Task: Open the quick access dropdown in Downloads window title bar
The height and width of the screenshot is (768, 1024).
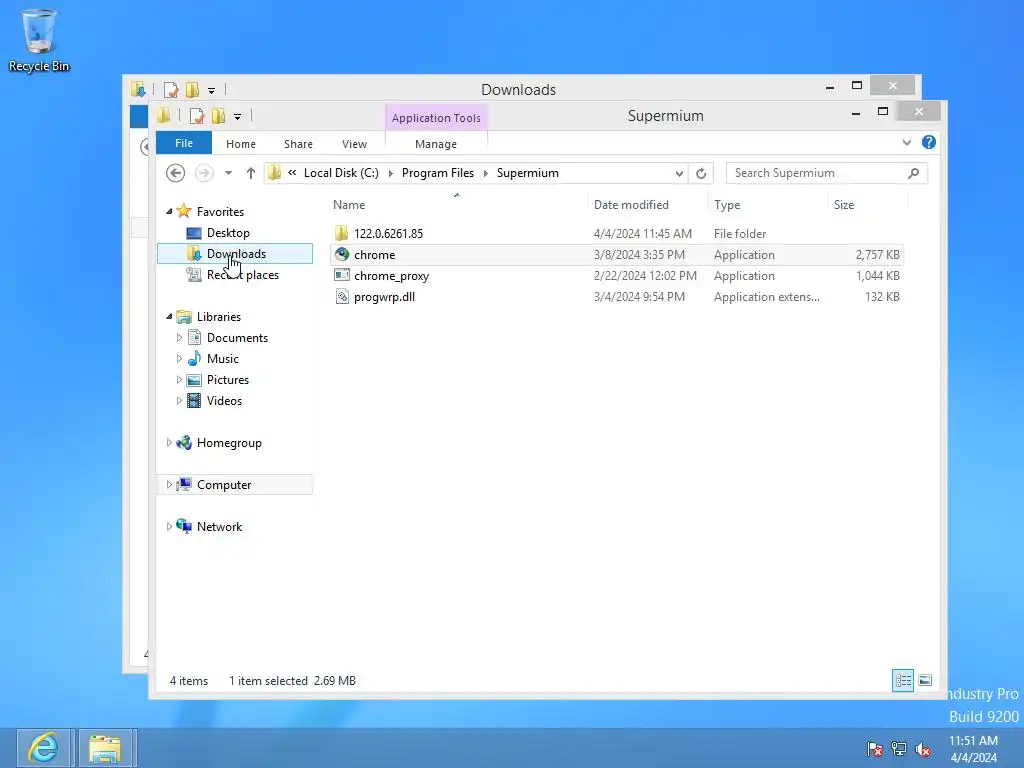Action: tap(212, 91)
